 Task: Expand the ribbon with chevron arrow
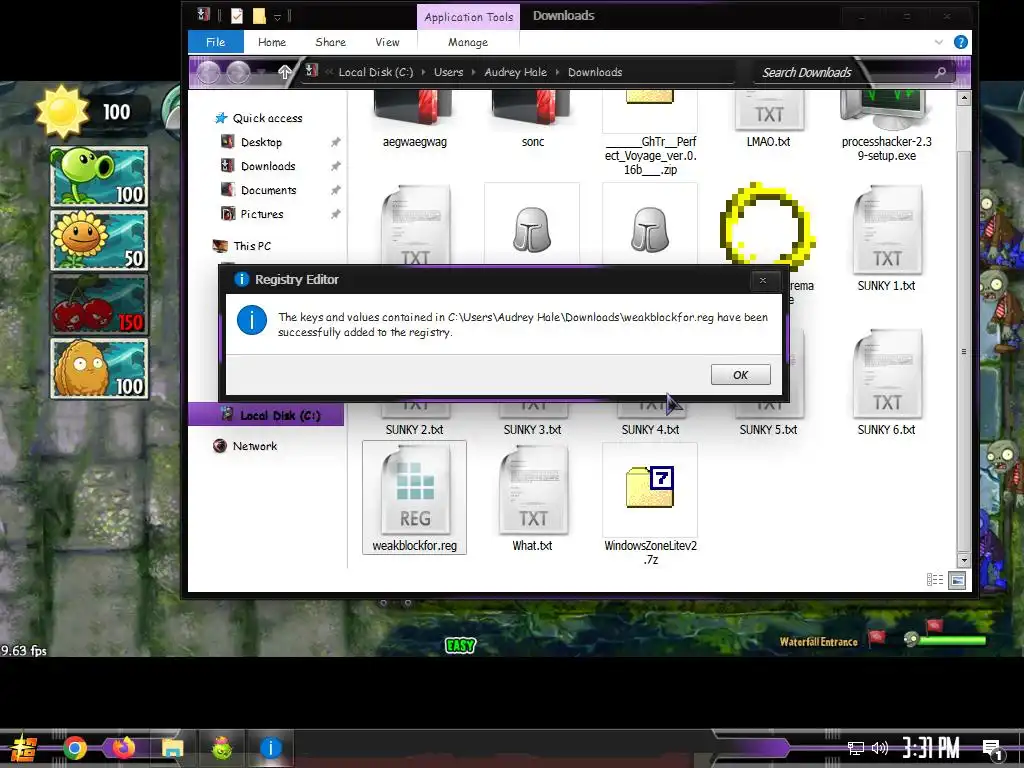[938, 42]
